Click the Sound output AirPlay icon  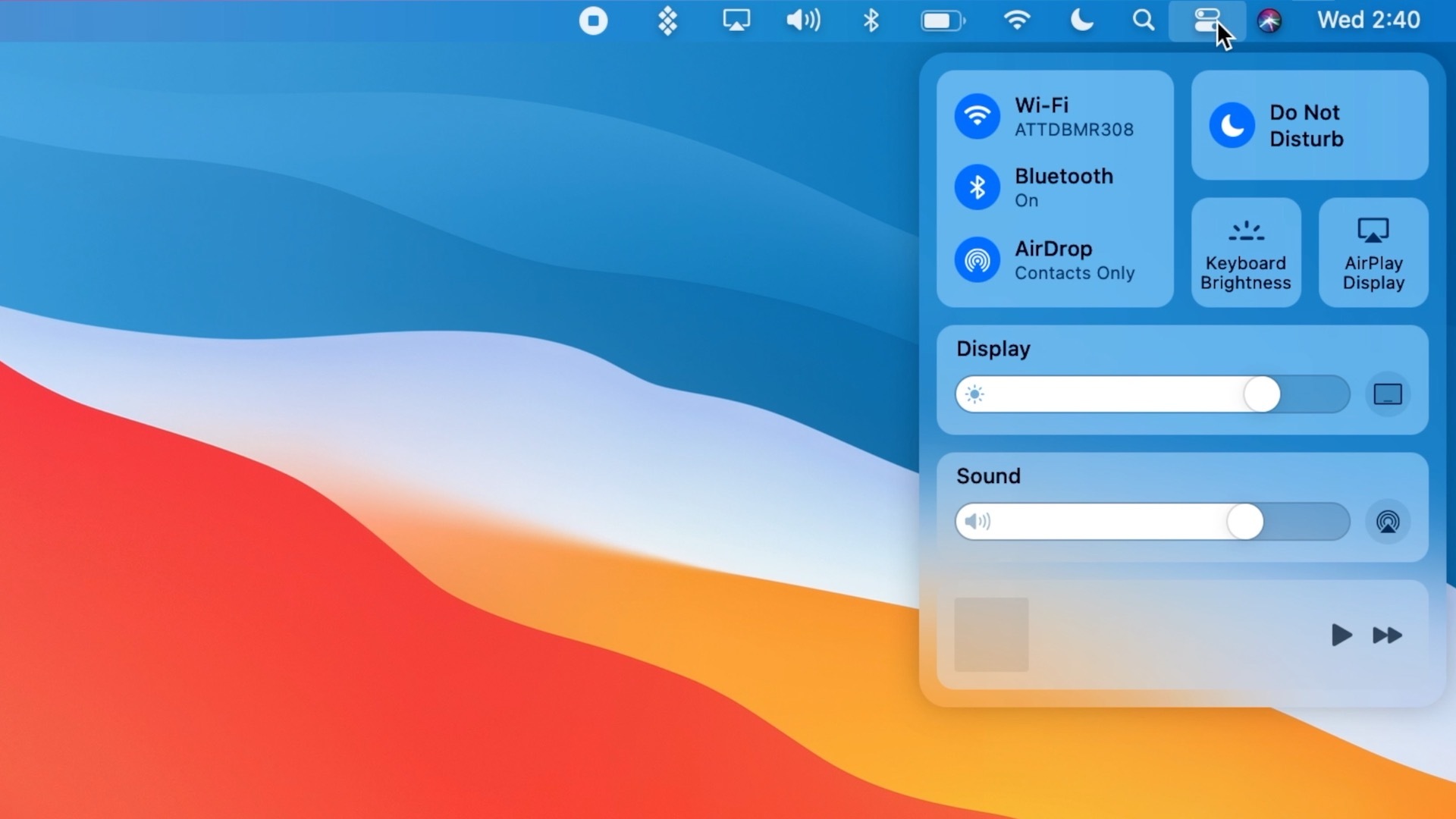pos(1388,521)
